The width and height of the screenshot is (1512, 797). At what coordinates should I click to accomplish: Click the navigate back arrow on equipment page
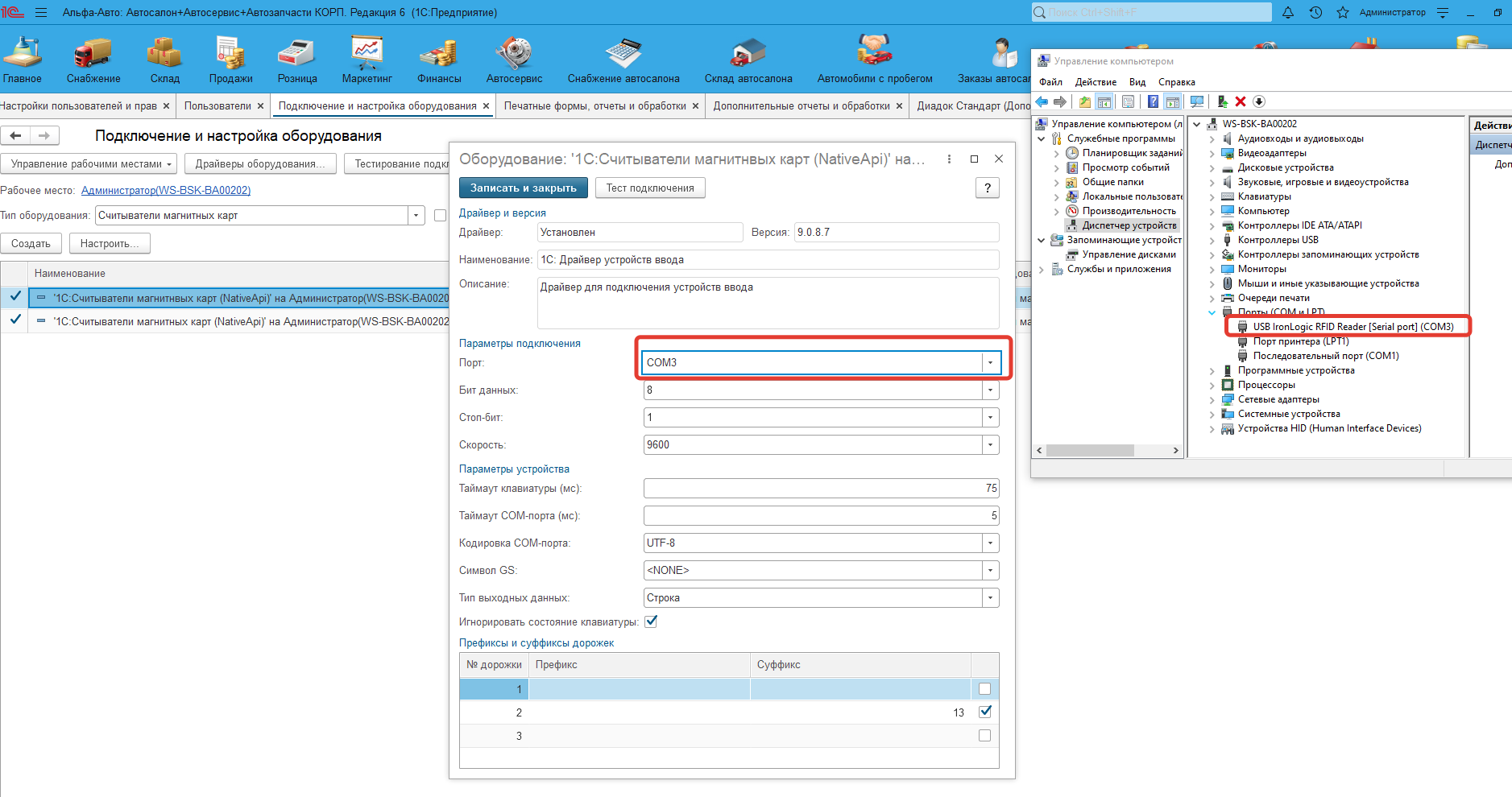15,135
